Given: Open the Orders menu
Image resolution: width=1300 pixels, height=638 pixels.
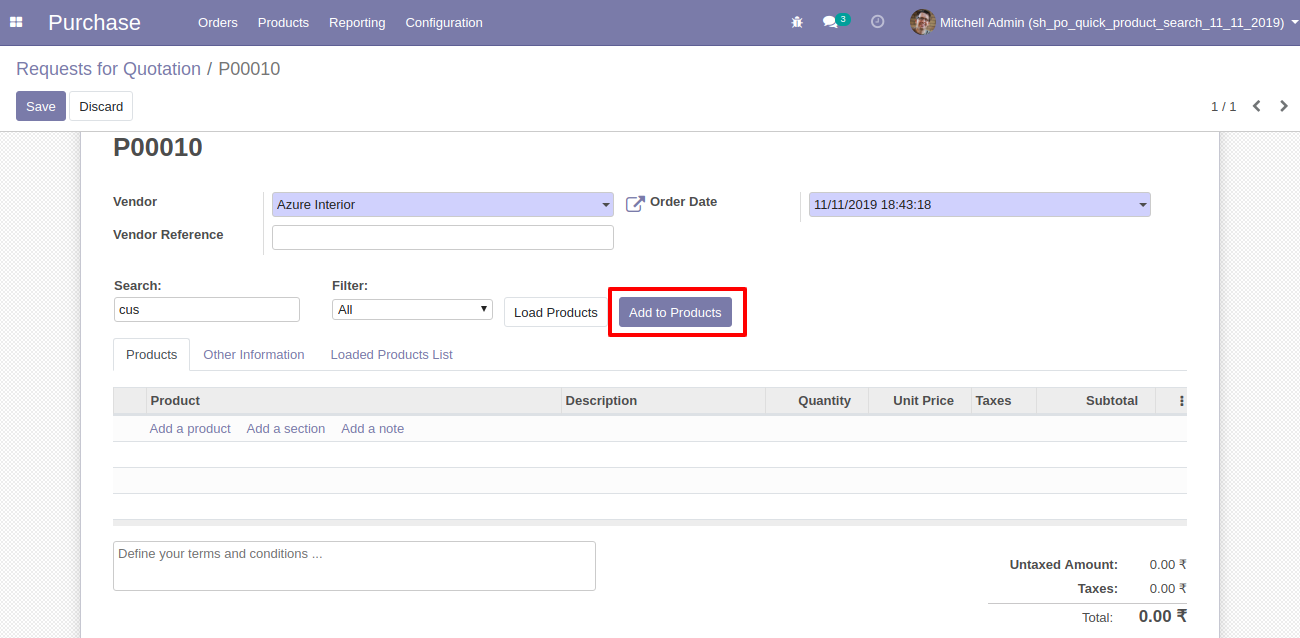Looking at the screenshot, I should pyautogui.click(x=218, y=22).
